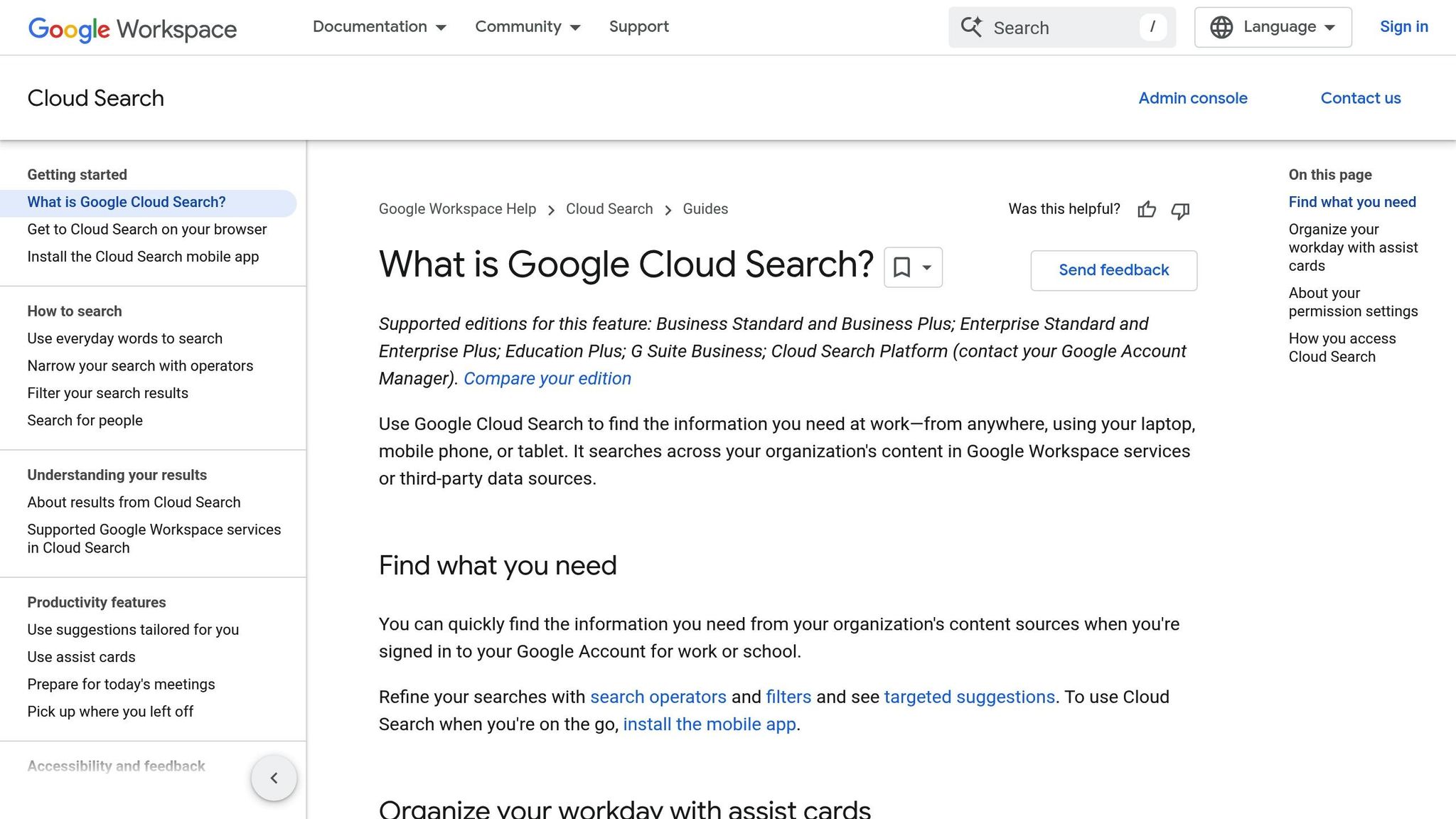The height and width of the screenshot is (819, 1456).
Task: Jump to How you access Cloud Search
Action: (x=1342, y=348)
